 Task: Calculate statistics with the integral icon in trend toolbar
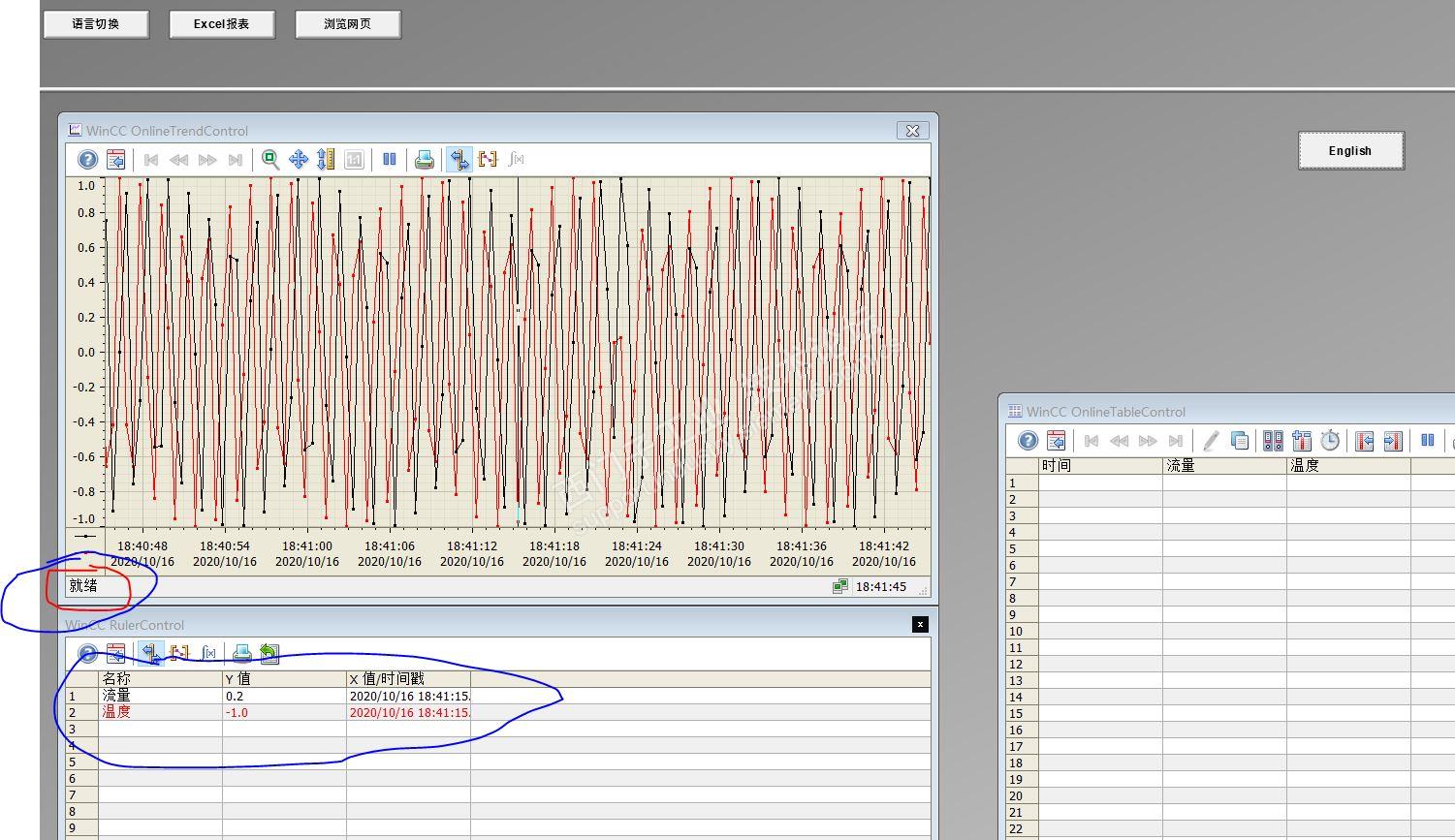pos(516,160)
